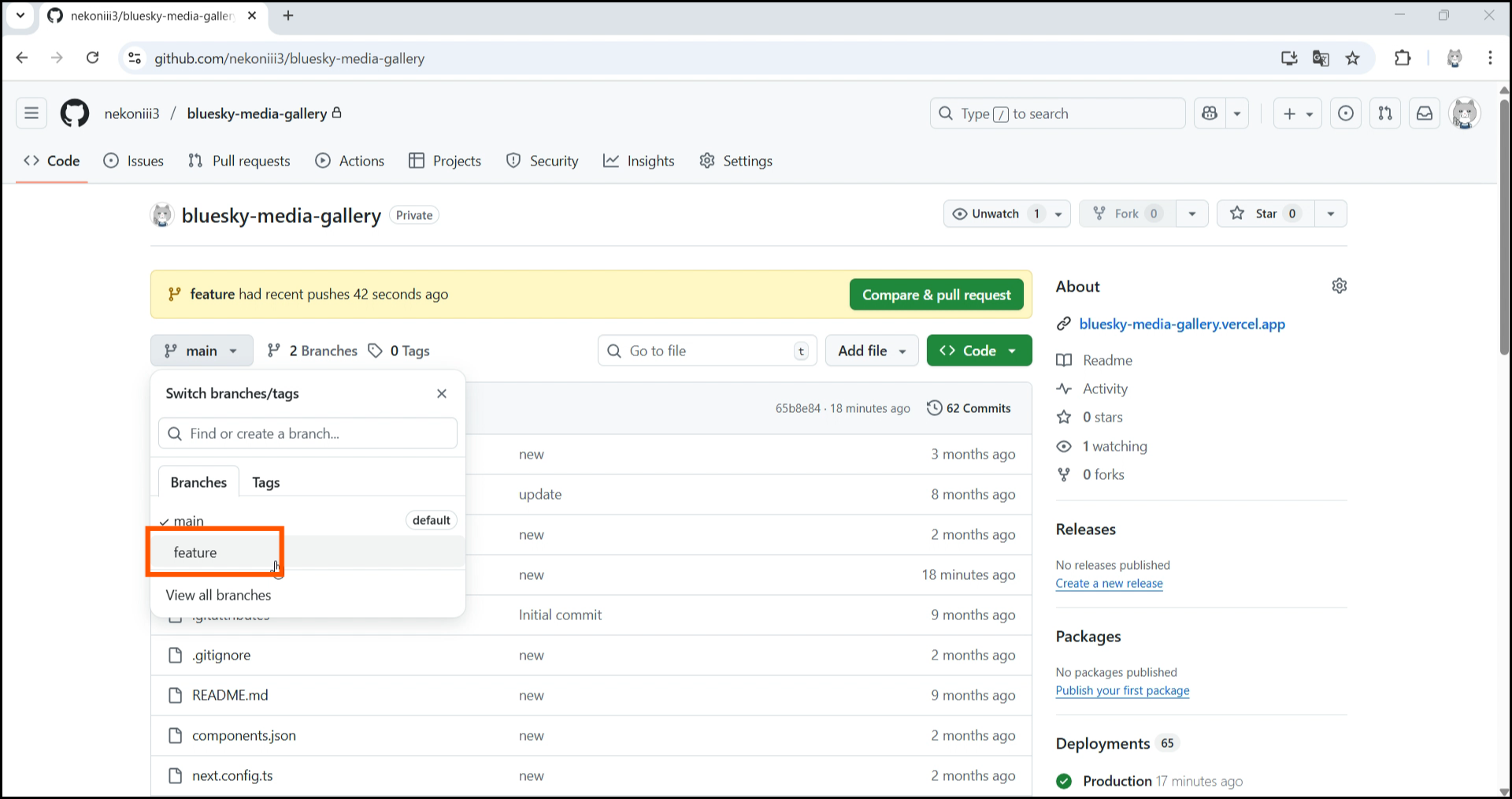
Task: Open the Pull requests tab
Action: [x=239, y=161]
